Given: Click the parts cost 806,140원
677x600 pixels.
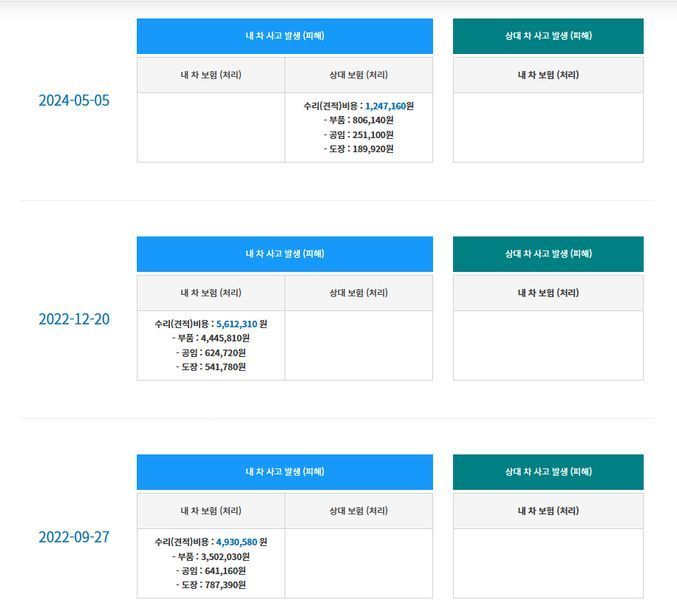Looking at the screenshot, I should pyautogui.click(x=373, y=120).
